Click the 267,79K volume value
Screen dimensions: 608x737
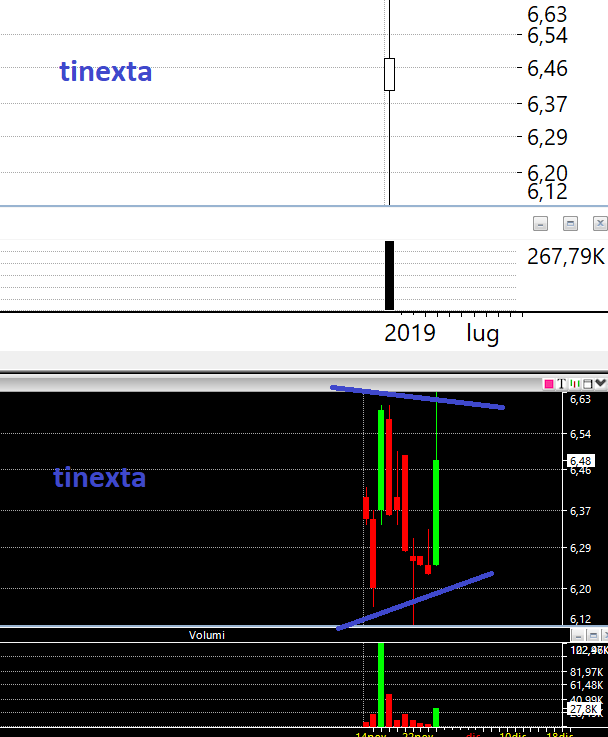click(x=566, y=257)
